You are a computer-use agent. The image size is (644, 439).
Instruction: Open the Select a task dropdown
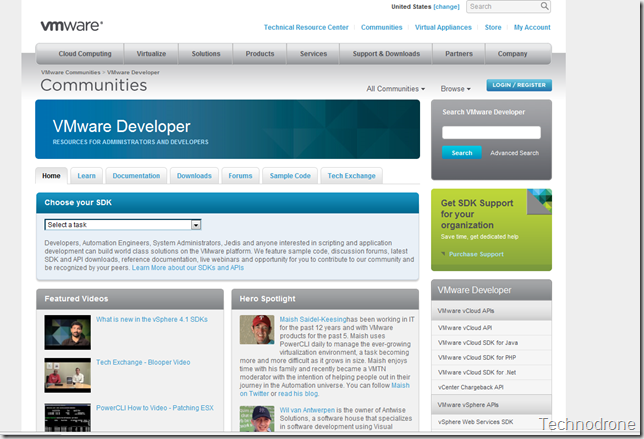click(122, 225)
